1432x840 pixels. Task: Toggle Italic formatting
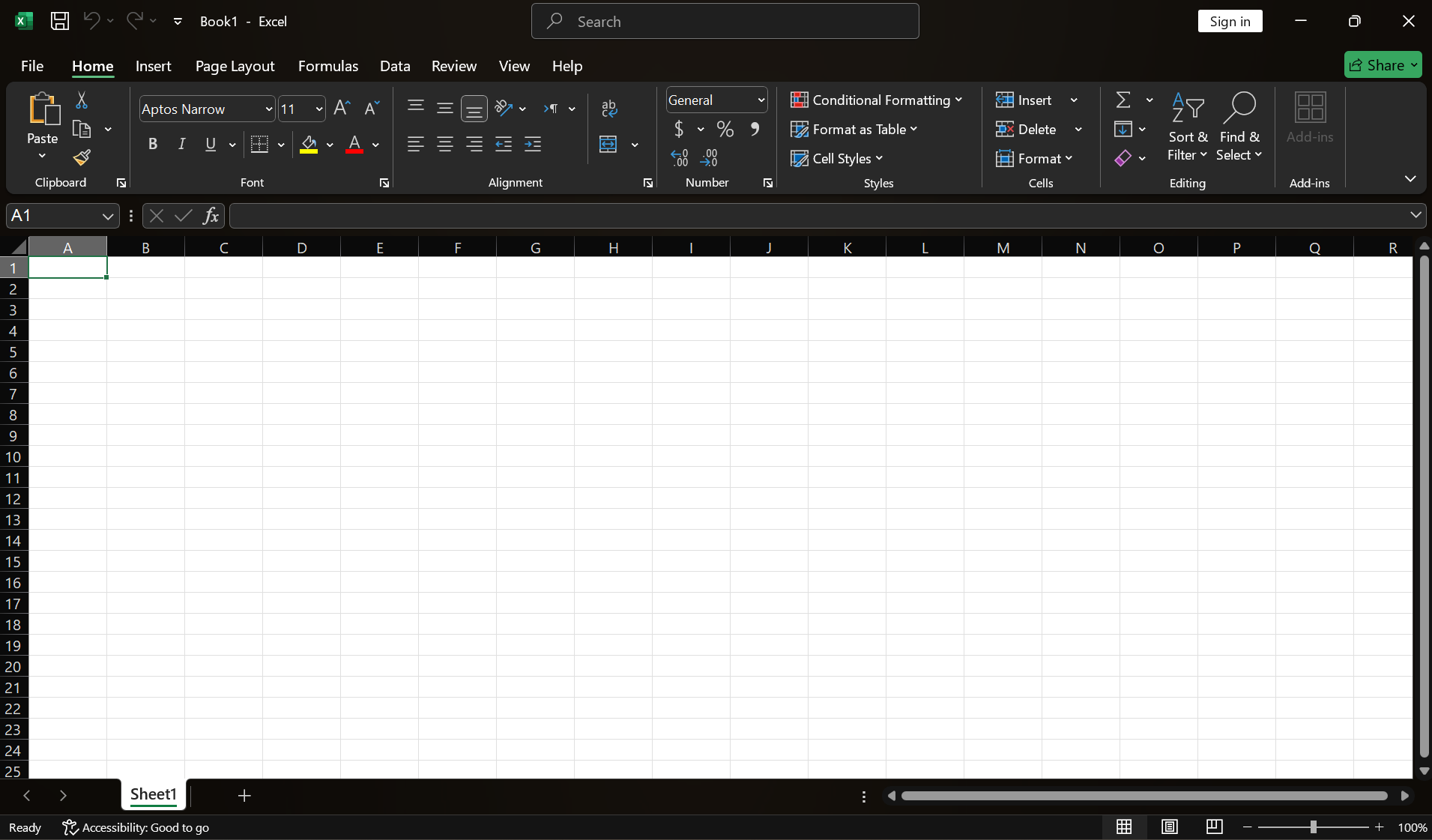[x=181, y=144]
